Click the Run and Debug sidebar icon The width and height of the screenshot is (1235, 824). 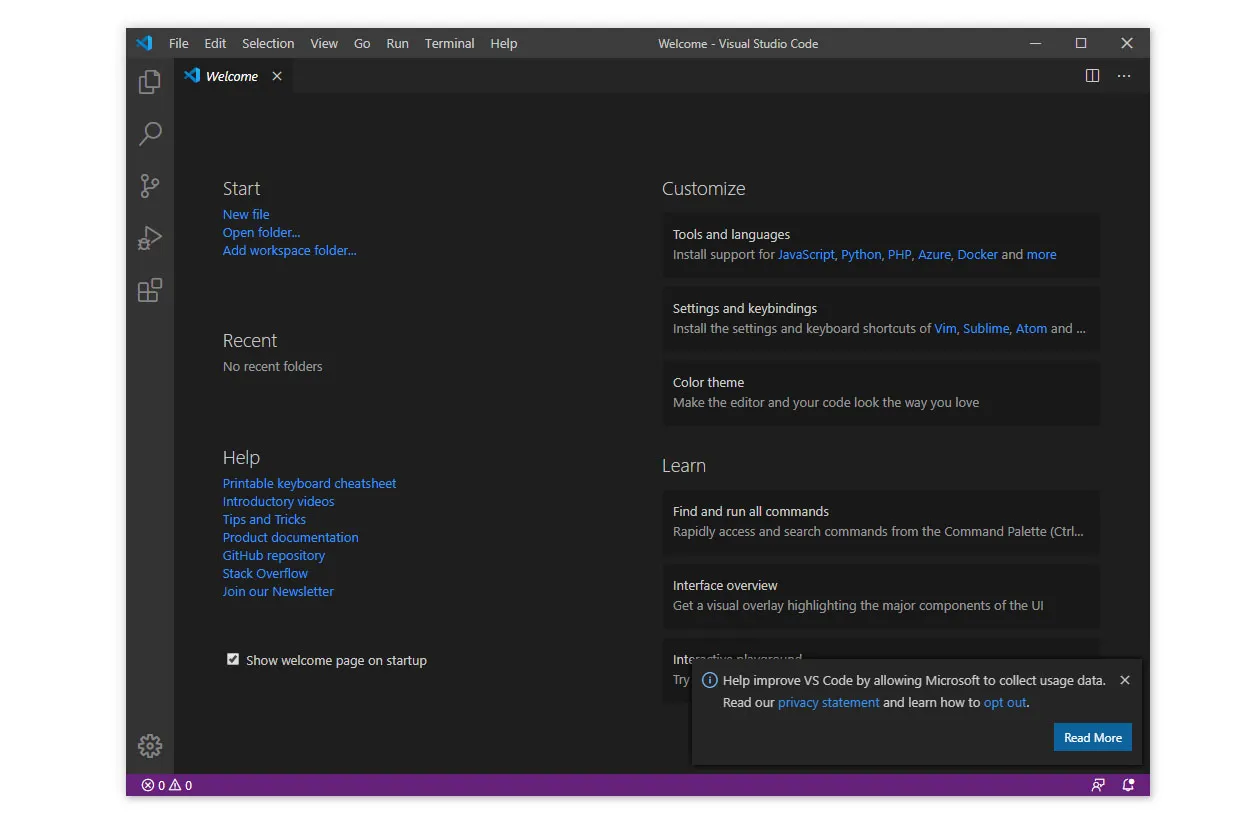[x=149, y=238]
